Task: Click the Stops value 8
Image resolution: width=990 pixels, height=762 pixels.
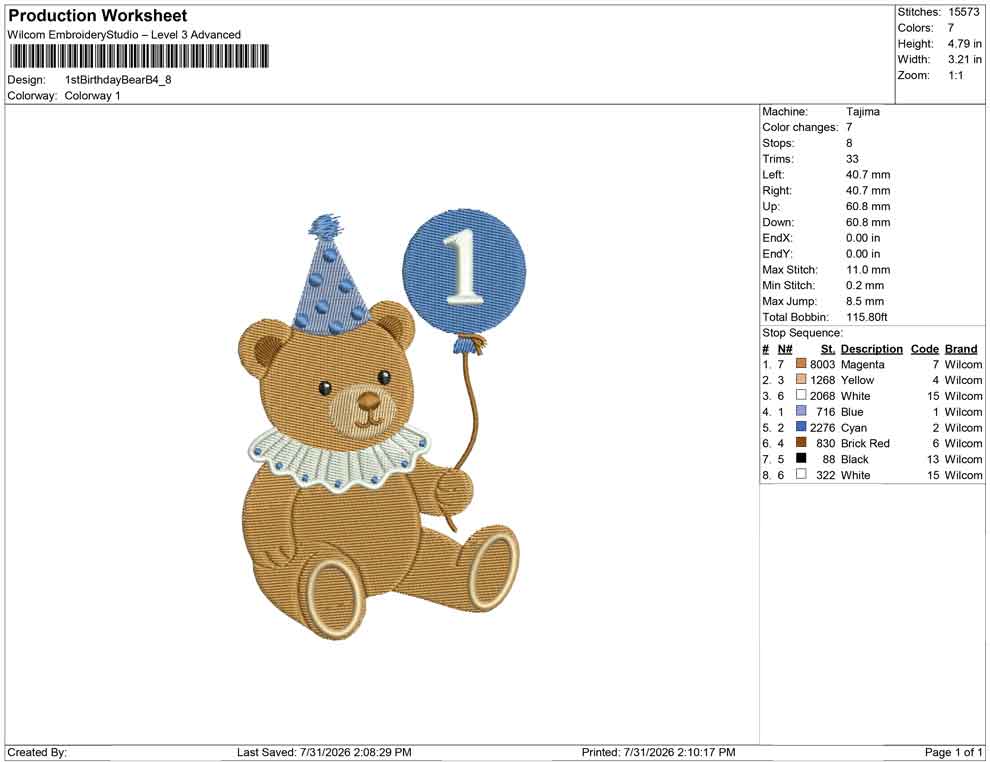Action: (849, 143)
